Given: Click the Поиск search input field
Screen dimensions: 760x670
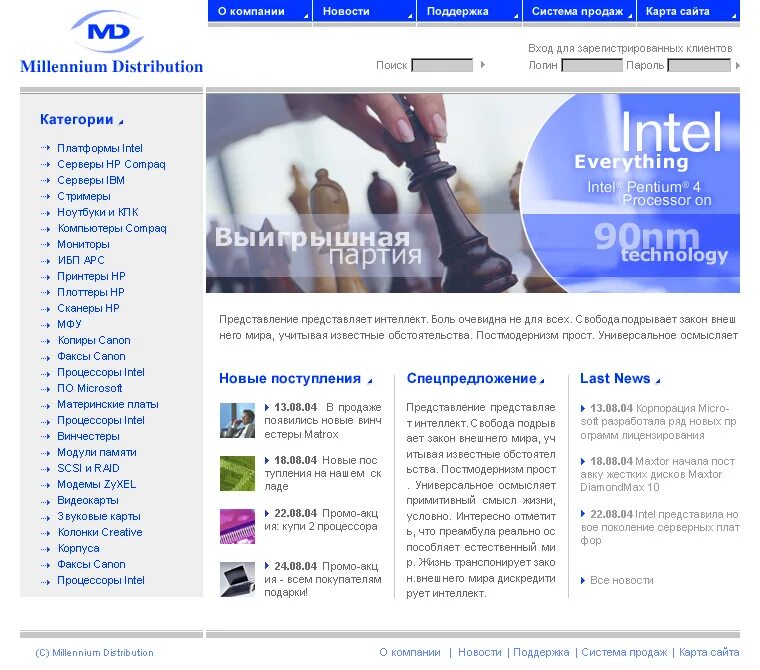Looking at the screenshot, I should click(x=442, y=65).
